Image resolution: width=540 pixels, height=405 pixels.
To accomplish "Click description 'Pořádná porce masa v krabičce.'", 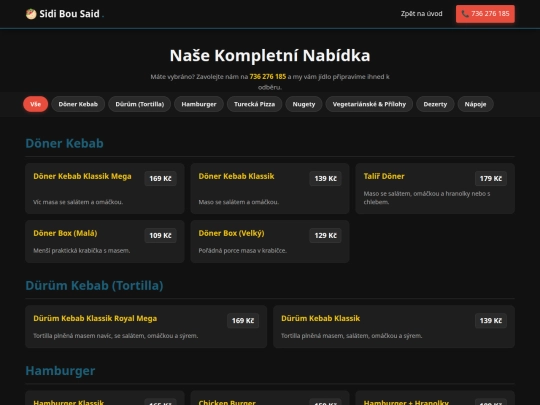I will tap(242, 251).
